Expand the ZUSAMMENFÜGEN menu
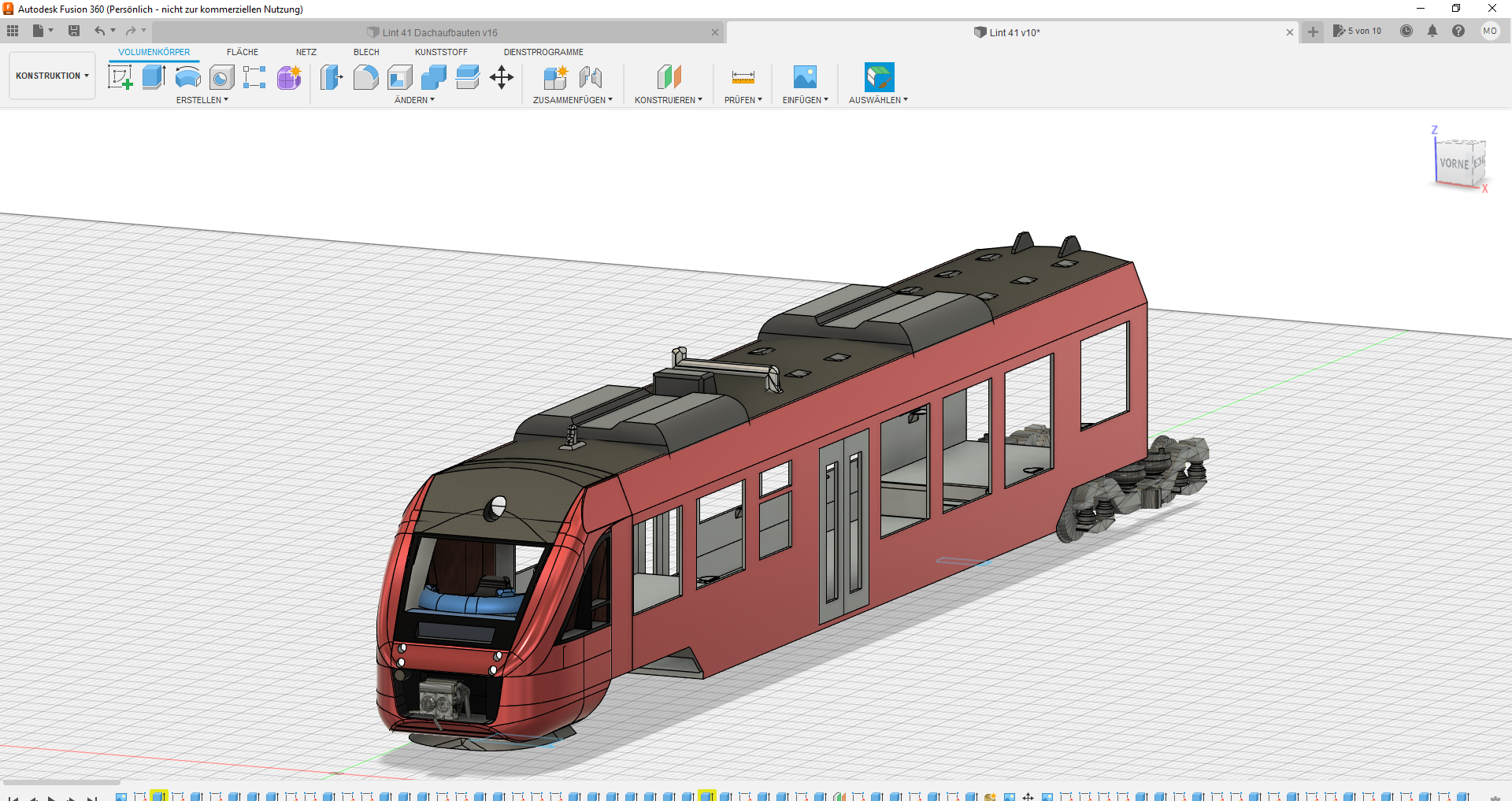The width and height of the screenshot is (1512, 801). [573, 100]
